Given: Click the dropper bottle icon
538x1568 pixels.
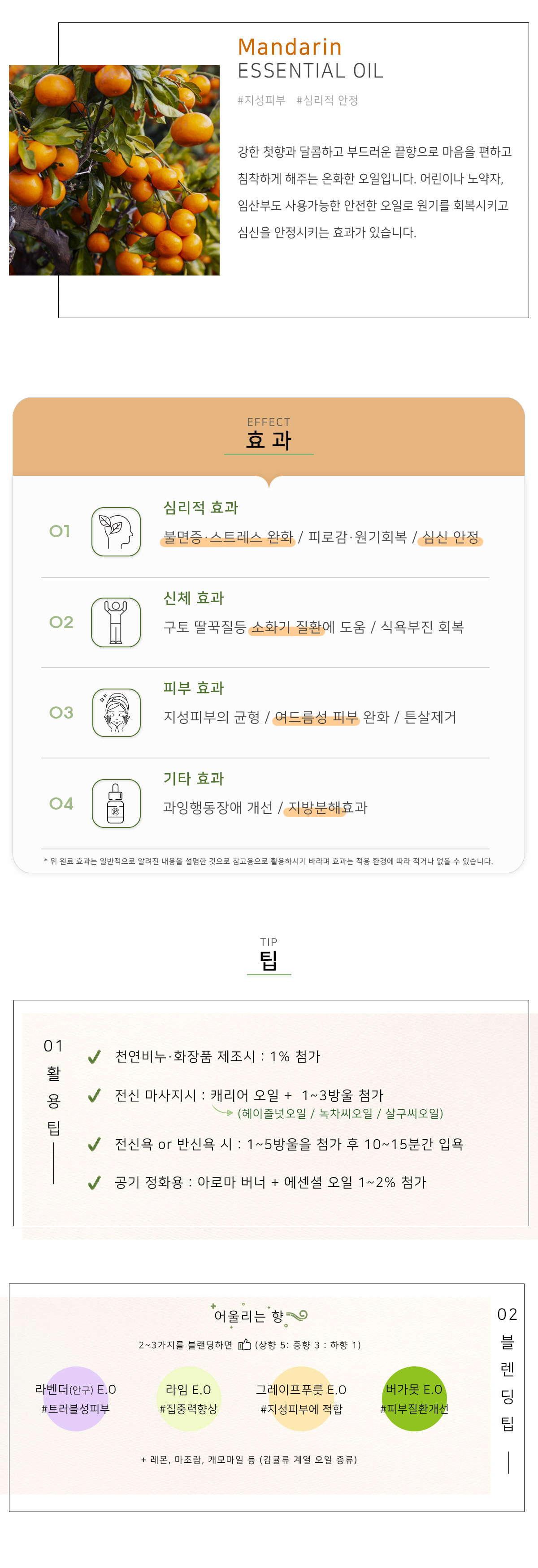Looking at the screenshot, I should (x=116, y=803).
